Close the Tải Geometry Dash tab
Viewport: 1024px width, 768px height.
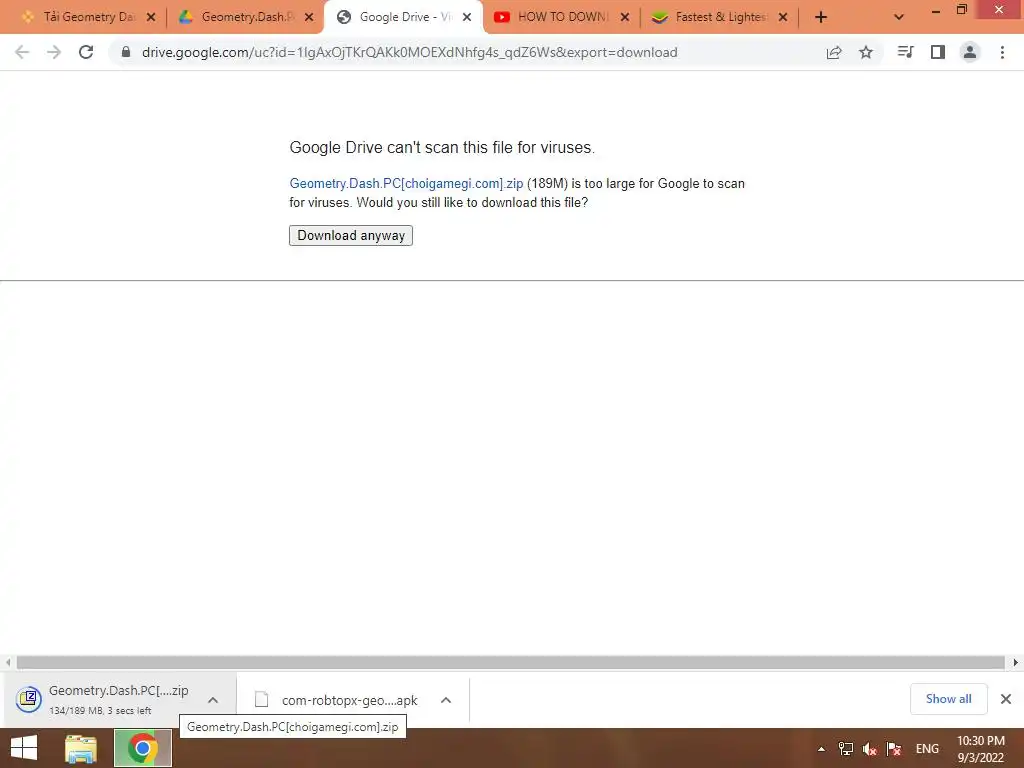151,17
